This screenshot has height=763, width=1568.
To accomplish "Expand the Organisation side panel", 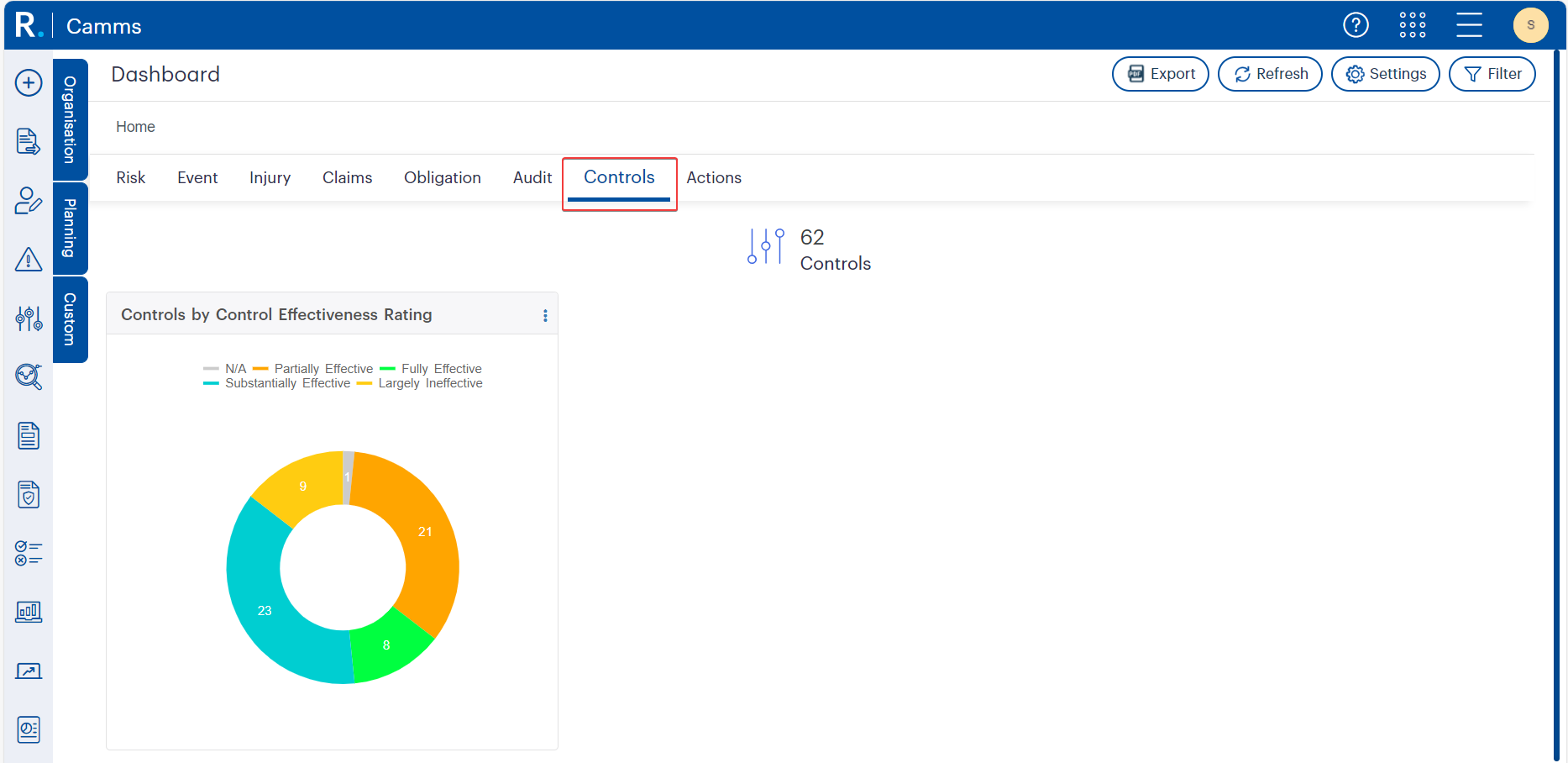I will 71,119.
